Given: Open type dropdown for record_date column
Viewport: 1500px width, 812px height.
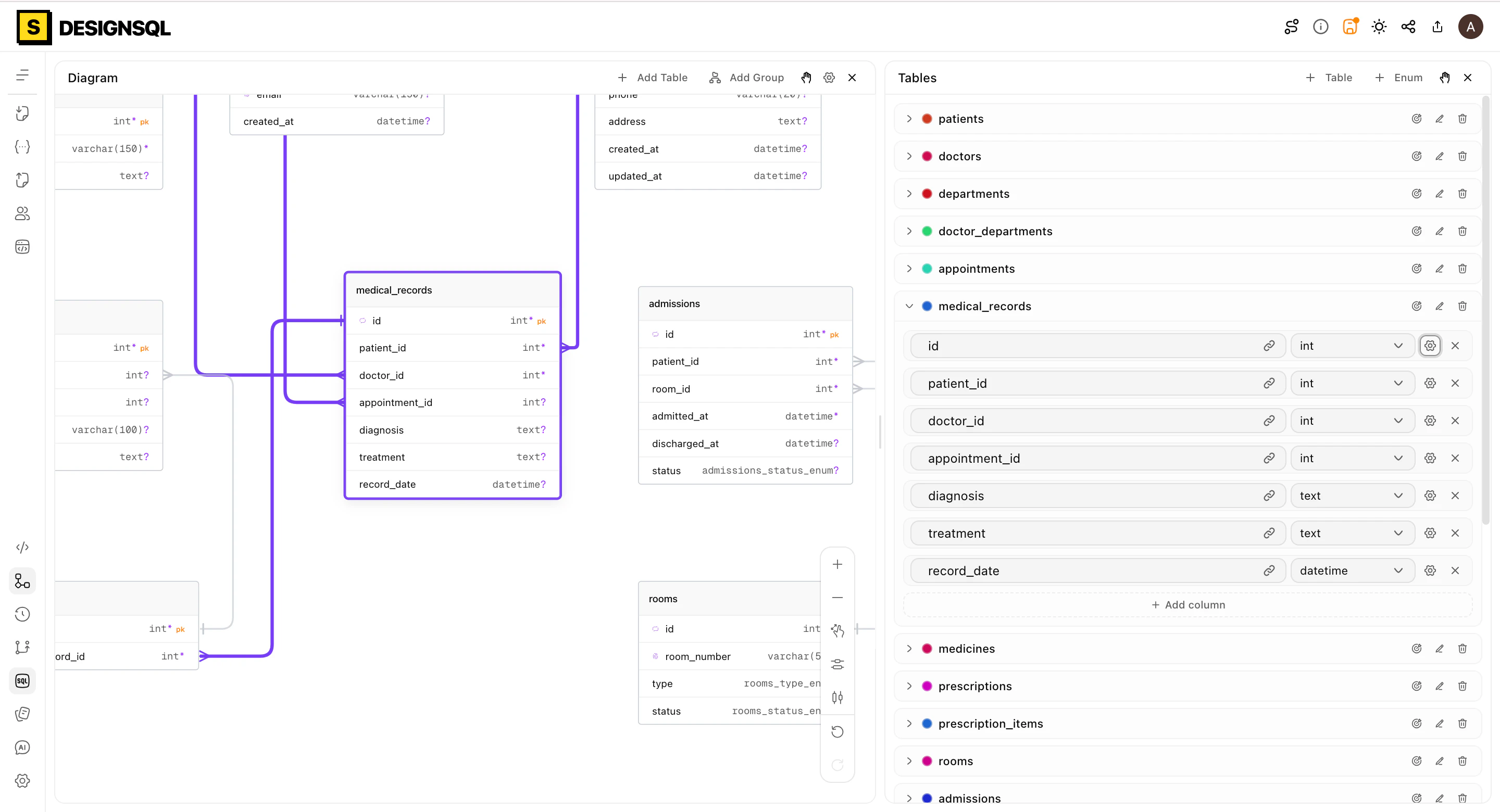Looking at the screenshot, I should (1352, 570).
